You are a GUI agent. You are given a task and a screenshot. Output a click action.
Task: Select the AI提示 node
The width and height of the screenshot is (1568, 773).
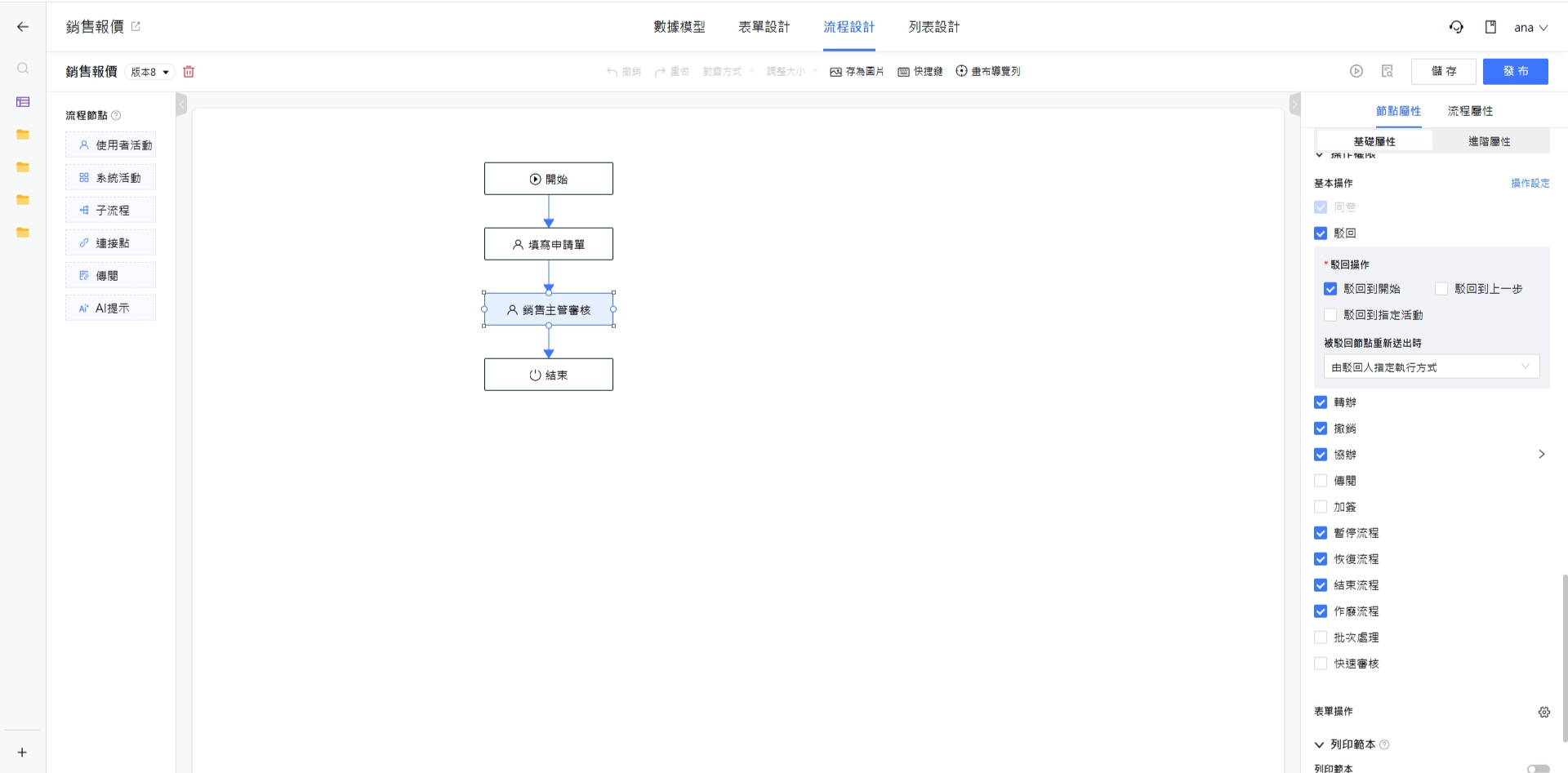click(110, 309)
